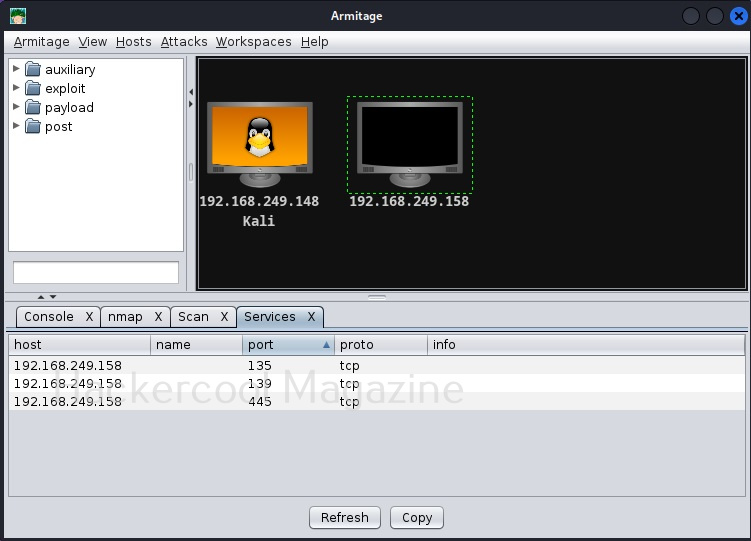Screen dimensions: 751x541
Task: Open the Workspaces menu
Action: pyautogui.click(x=254, y=42)
